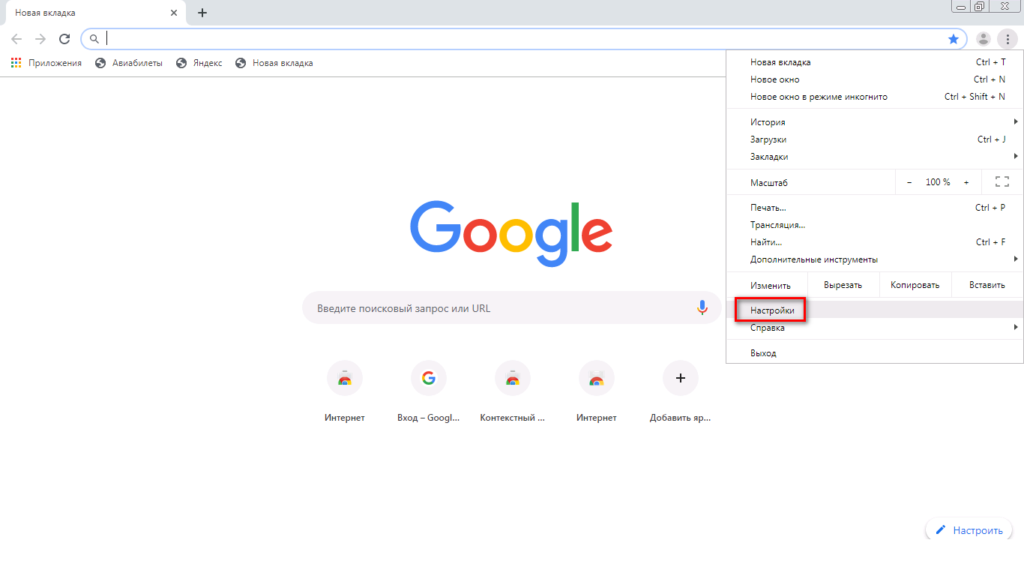This screenshot has height=576, width=1024.
Task: Click the Google logo
Action: coord(511,233)
